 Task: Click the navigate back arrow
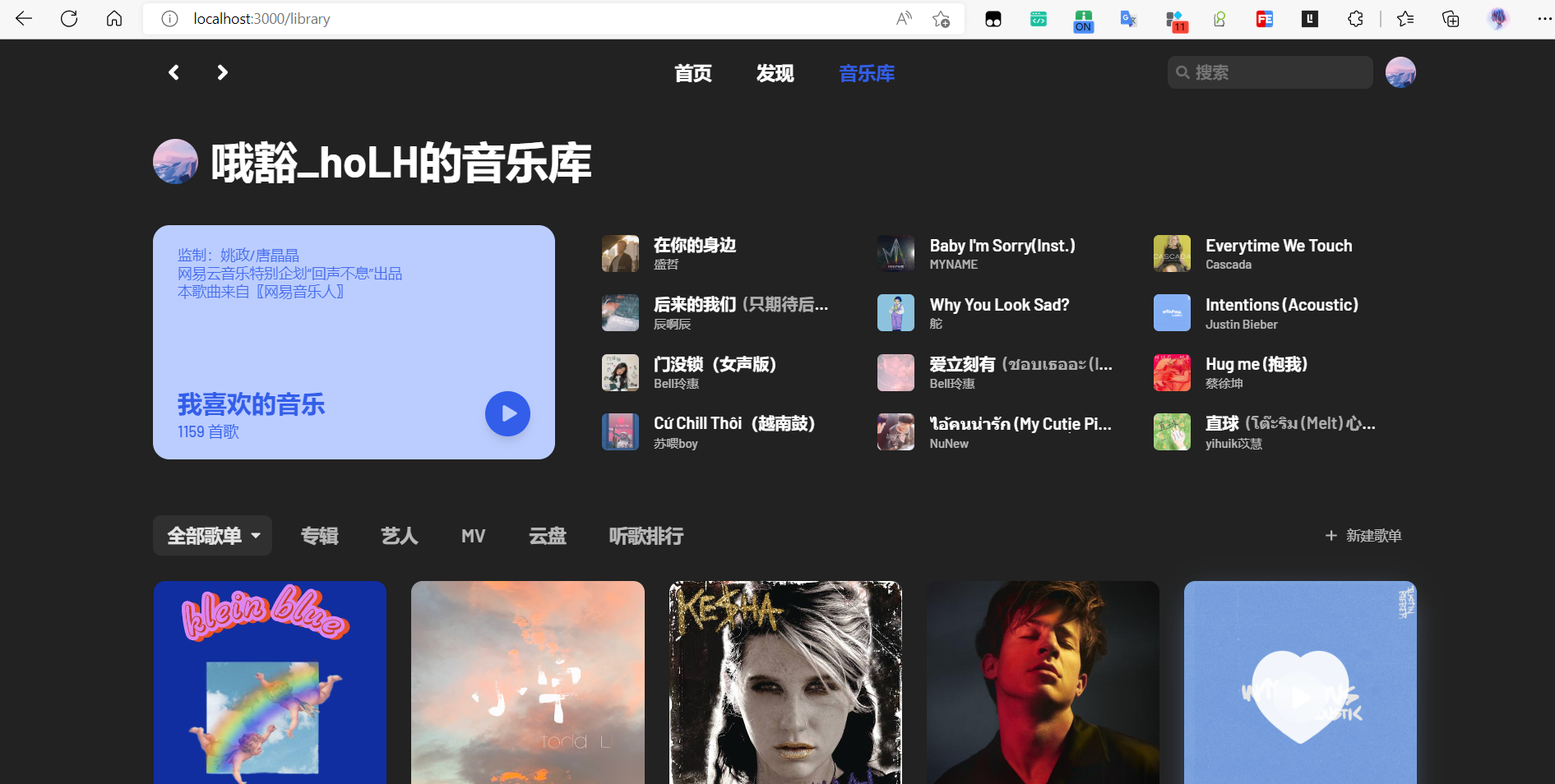click(x=173, y=72)
